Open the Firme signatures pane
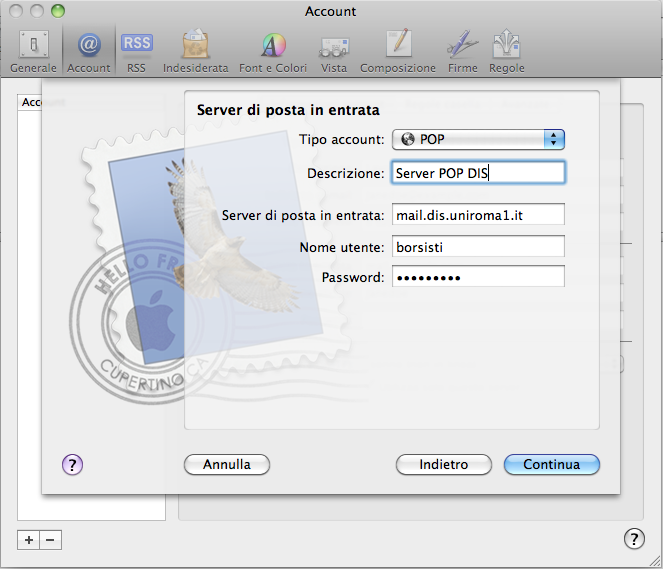Image resolution: width=663 pixels, height=569 pixels. pyautogui.click(x=462, y=50)
